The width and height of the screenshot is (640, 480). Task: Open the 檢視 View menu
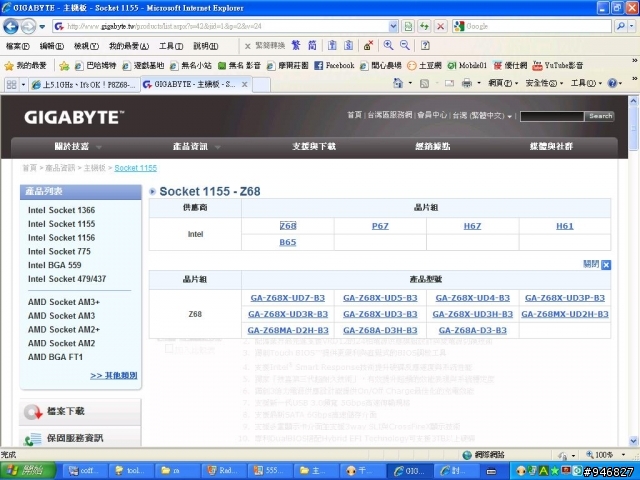[x=86, y=46]
